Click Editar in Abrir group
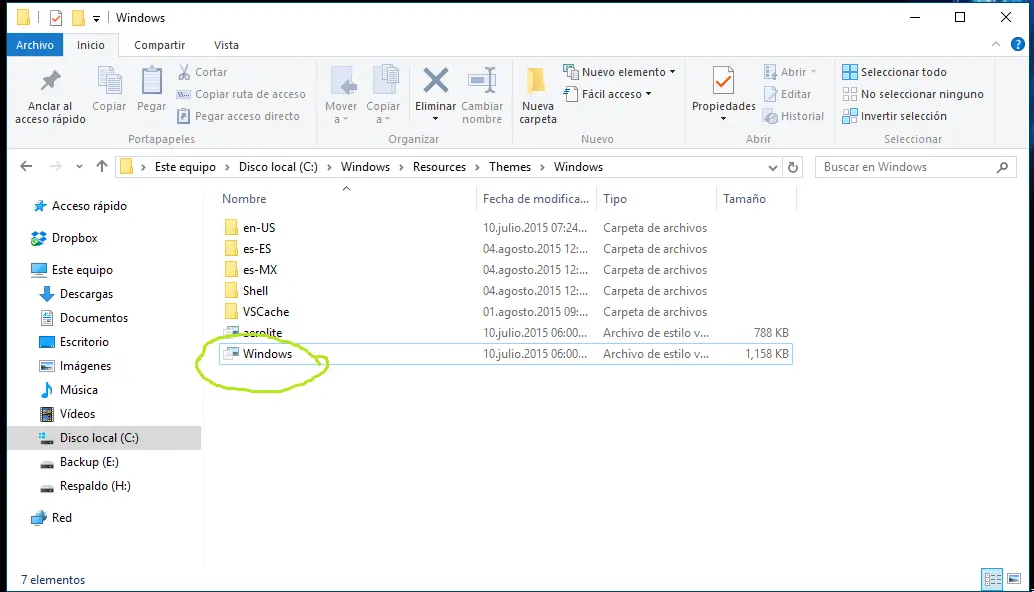This screenshot has height=592, width=1034. pyautogui.click(x=788, y=94)
